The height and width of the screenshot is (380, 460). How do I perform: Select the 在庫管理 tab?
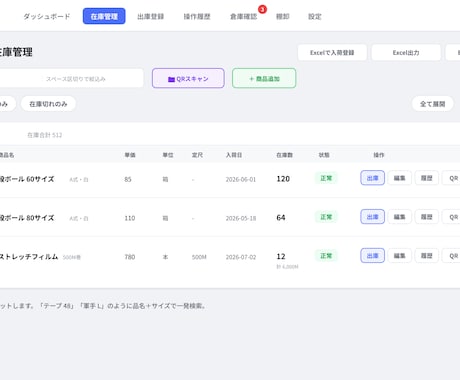(104, 16)
